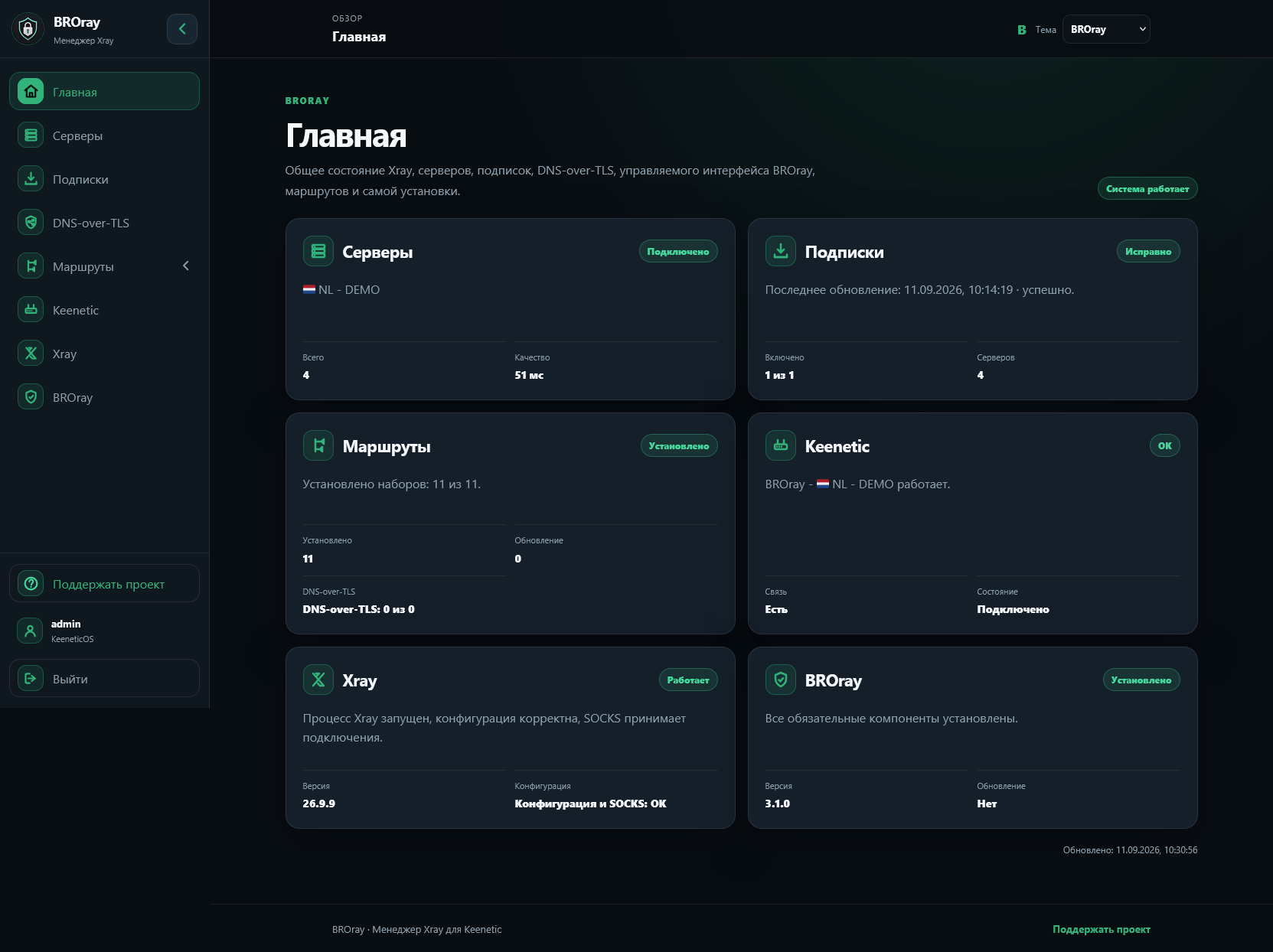Click the Поддержать проект footer link
Screen dimensions: 1273x952
tap(1102, 929)
